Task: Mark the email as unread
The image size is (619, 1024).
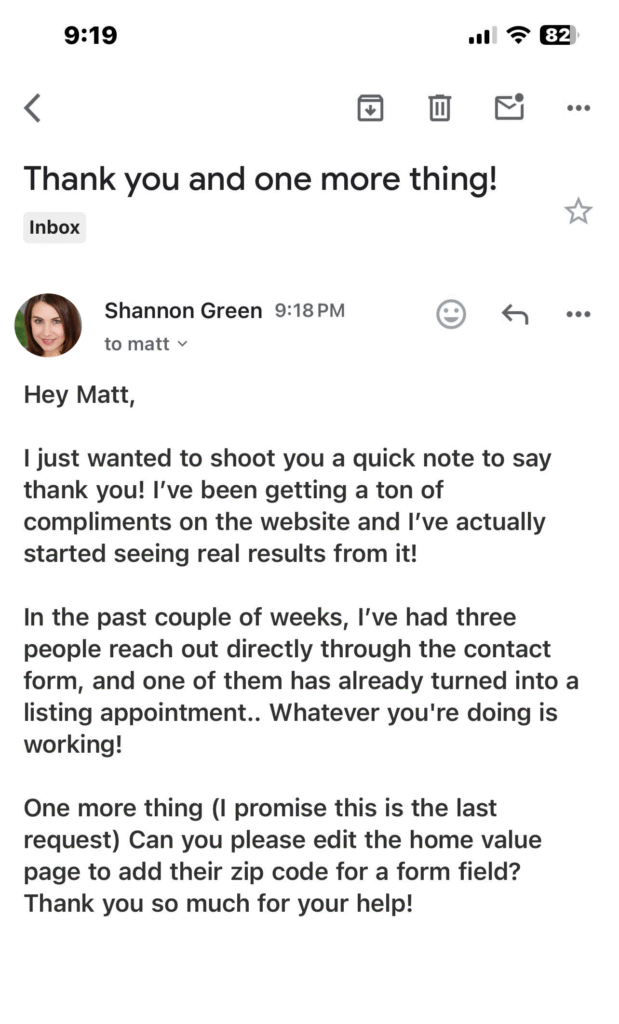Action: click(x=510, y=106)
